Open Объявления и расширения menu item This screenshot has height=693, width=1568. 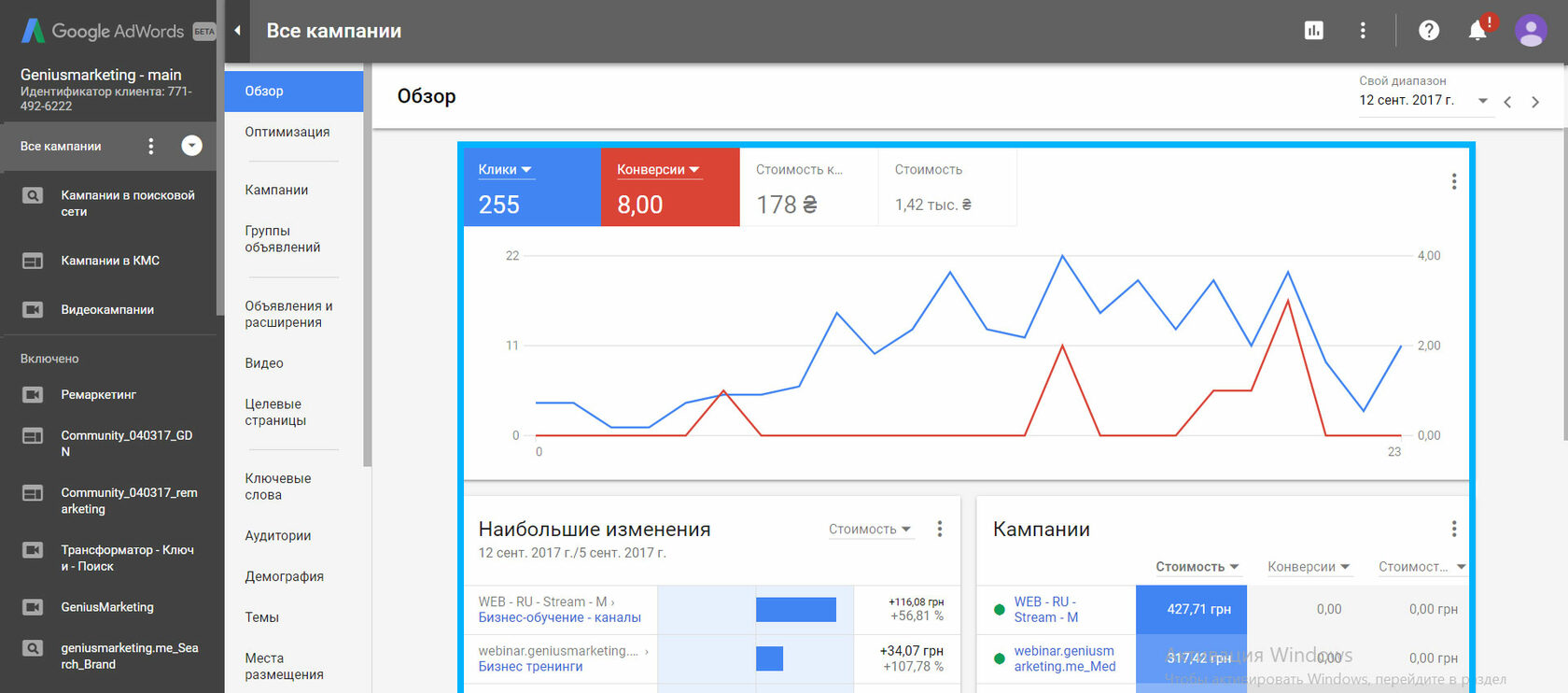(288, 314)
